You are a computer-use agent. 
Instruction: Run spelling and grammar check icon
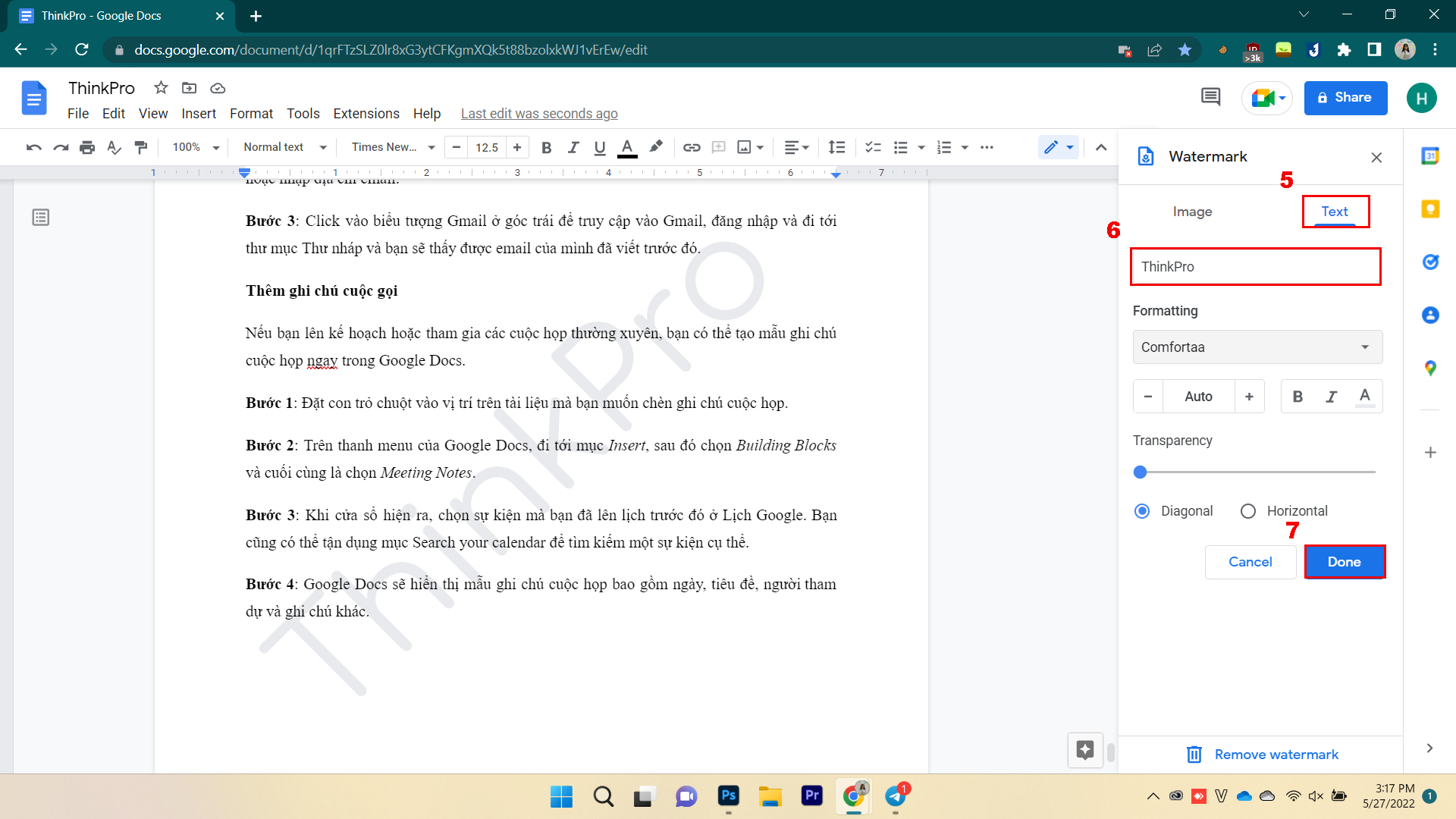coord(114,147)
